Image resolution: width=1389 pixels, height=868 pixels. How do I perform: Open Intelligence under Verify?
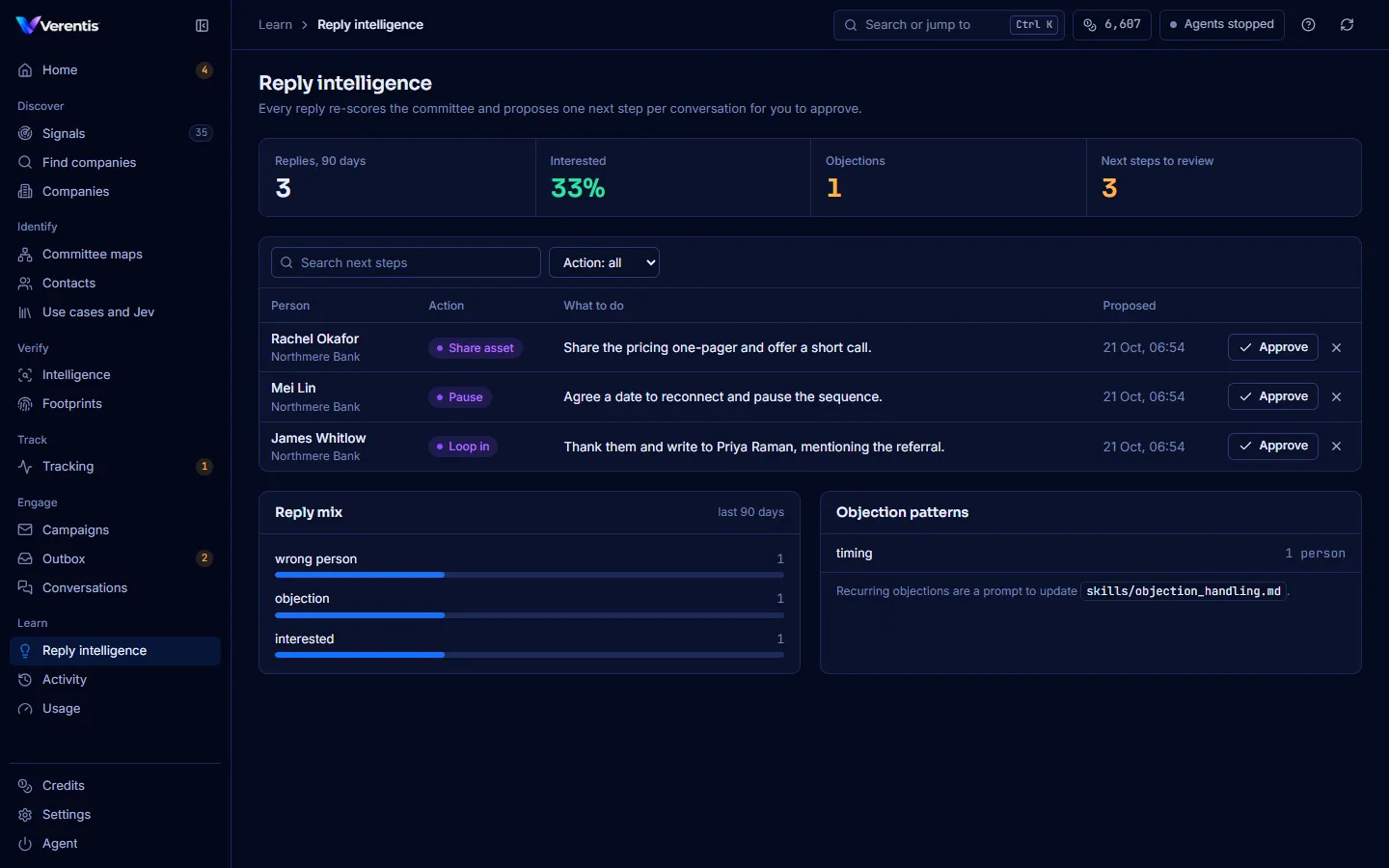coord(116,374)
